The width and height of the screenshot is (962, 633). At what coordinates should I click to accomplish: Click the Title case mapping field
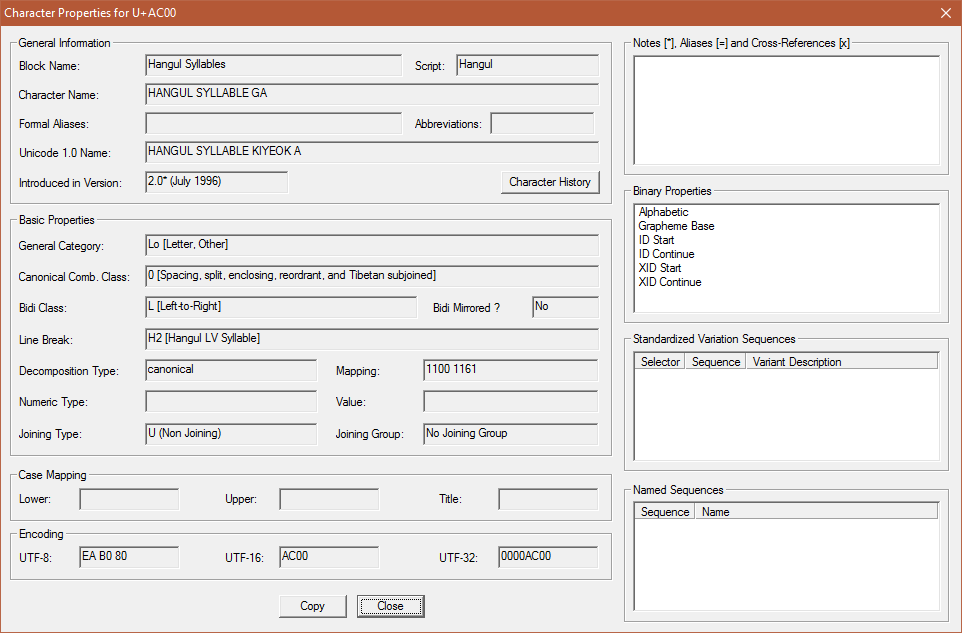[548, 499]
